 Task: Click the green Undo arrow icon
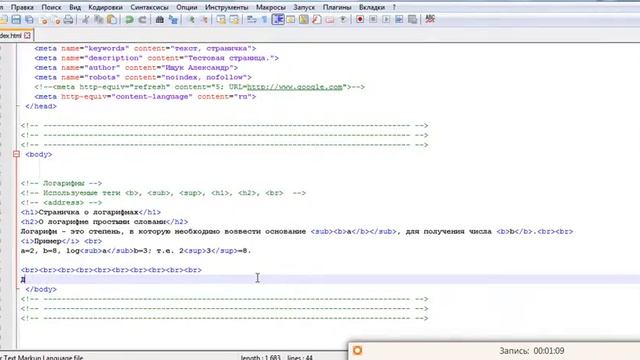coord(129,19)
